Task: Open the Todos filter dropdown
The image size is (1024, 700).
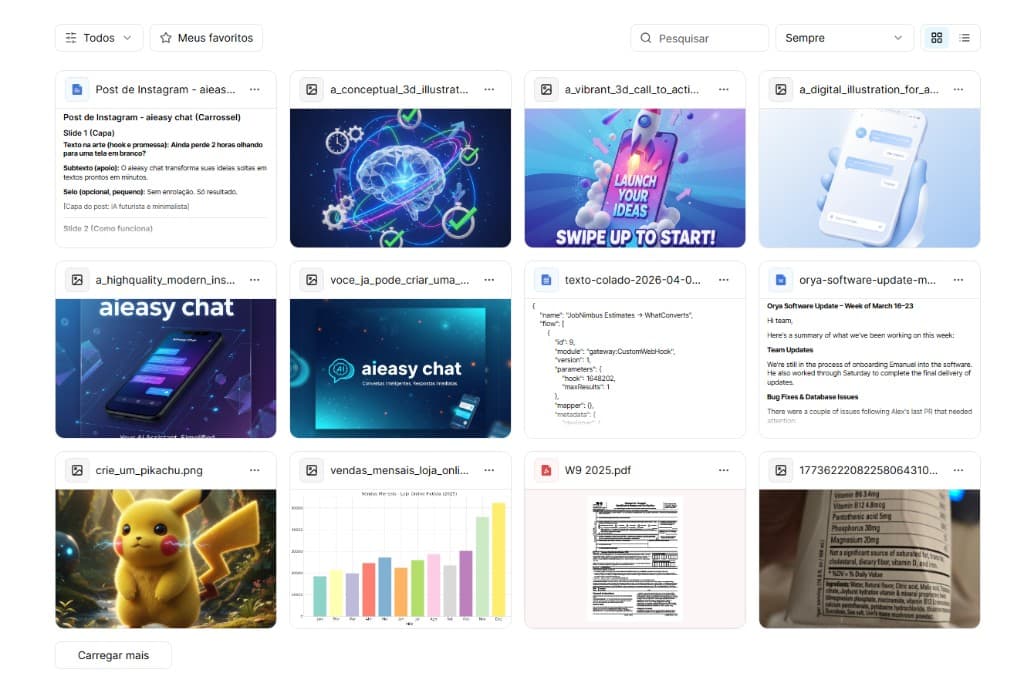Action: coord(99,38)
